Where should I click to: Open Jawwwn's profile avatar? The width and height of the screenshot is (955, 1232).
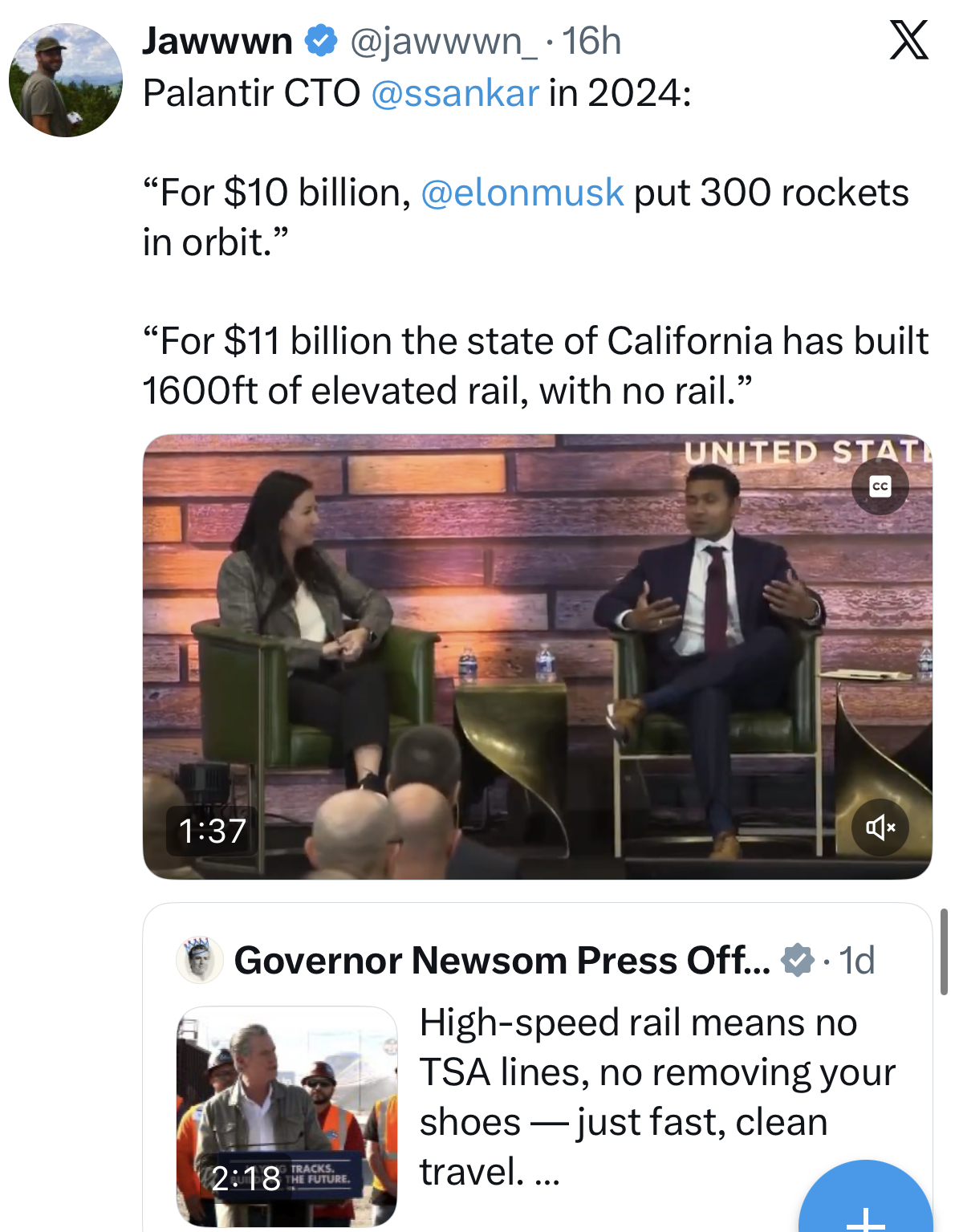66,80
